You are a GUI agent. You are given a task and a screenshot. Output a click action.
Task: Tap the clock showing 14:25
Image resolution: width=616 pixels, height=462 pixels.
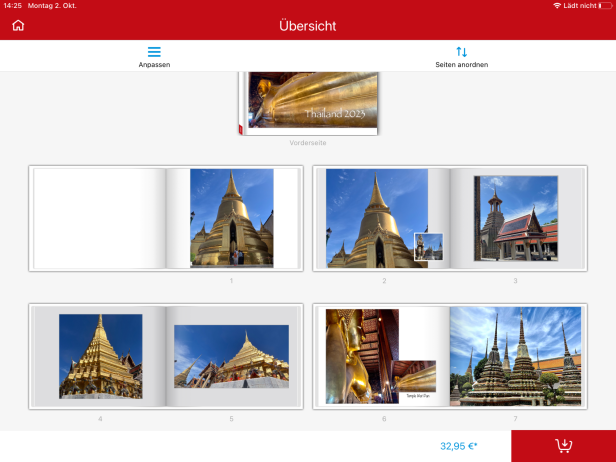pyautogui.click(x=12, y=6)
